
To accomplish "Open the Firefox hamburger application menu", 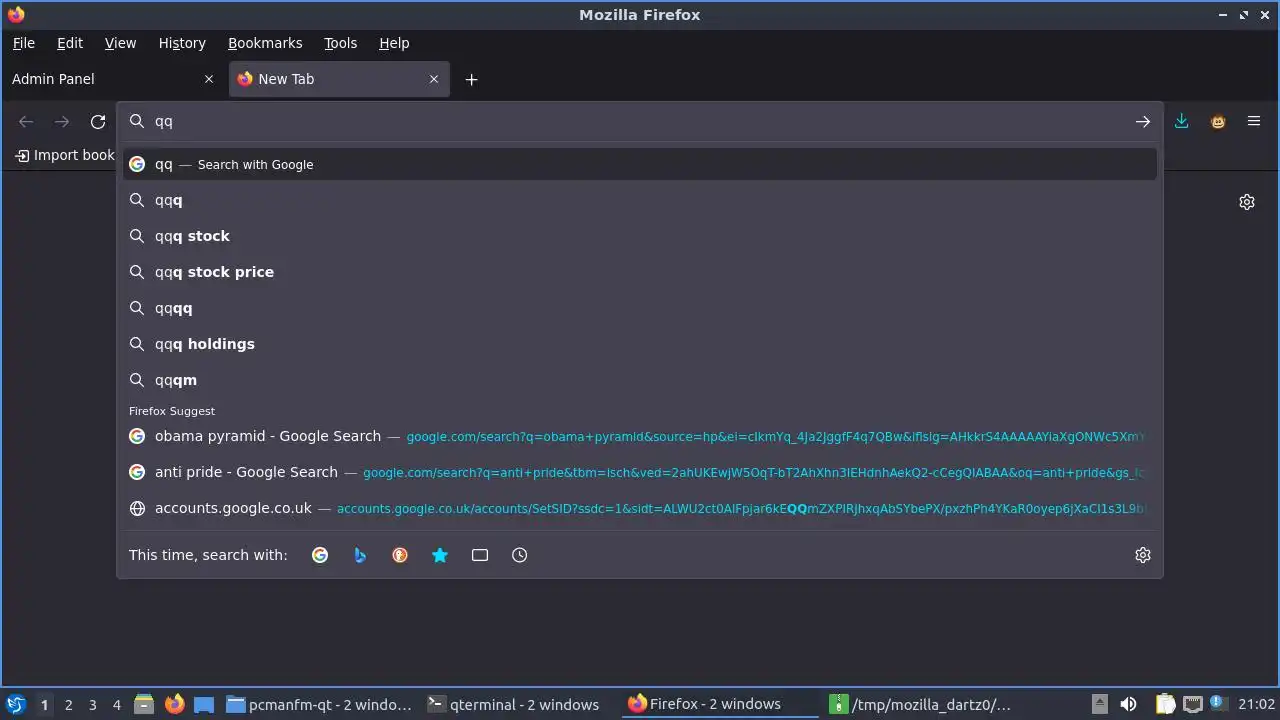I will (1254, 122).
